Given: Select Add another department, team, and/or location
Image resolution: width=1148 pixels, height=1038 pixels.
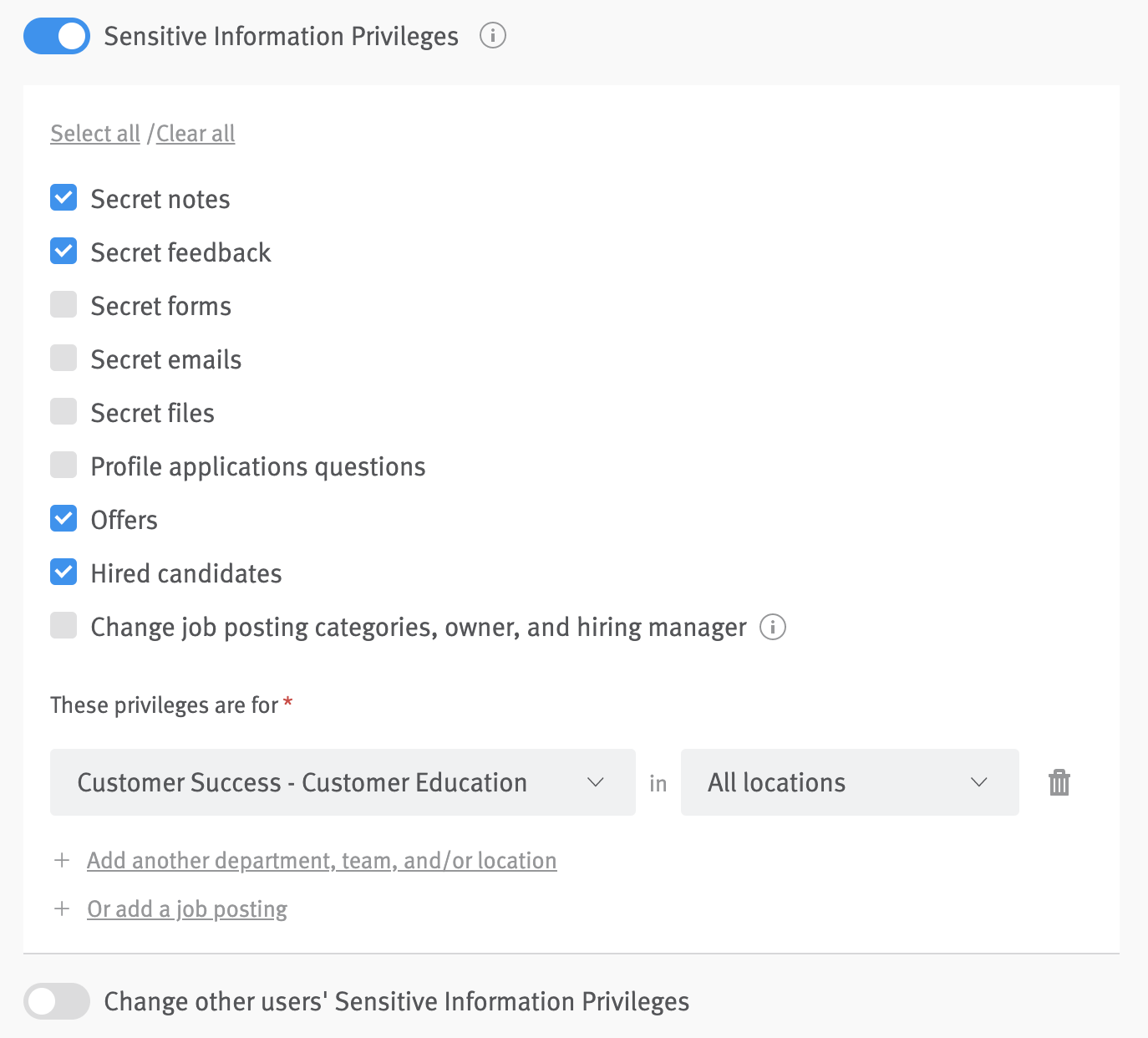Looking at the screenshot, I should coord(322,860).
